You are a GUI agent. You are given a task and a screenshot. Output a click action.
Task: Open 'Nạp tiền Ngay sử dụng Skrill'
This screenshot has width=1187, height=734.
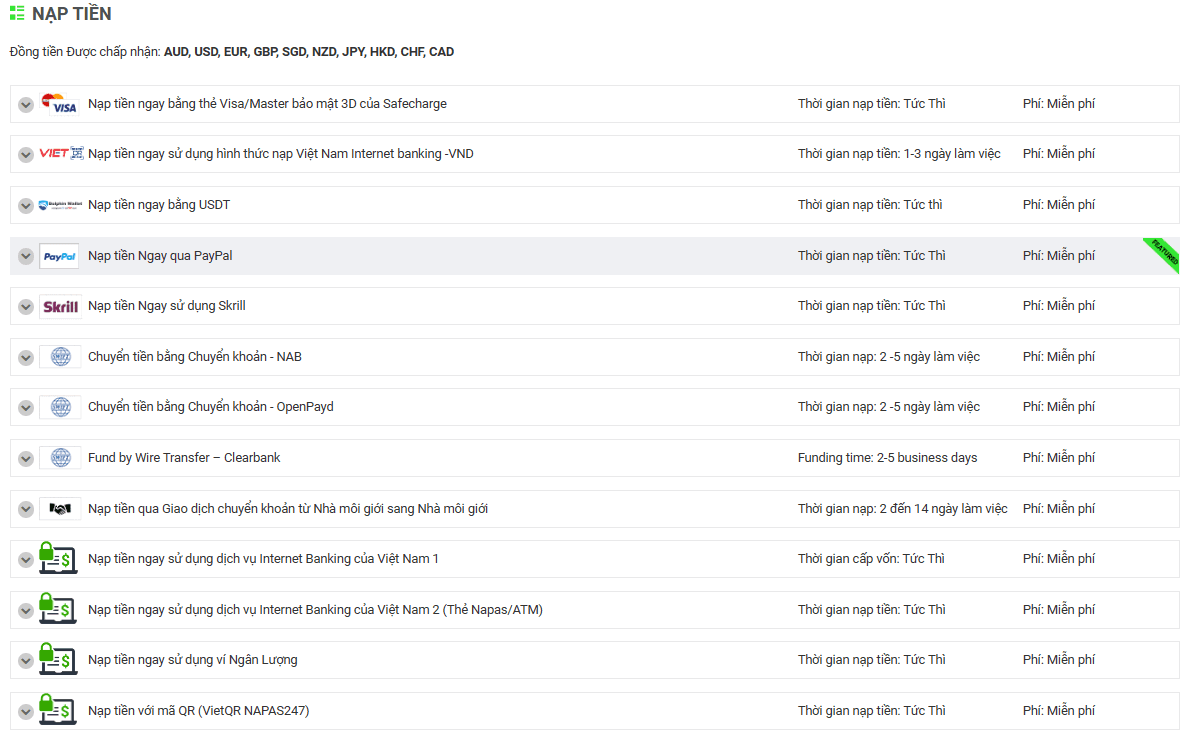click(x=167, y=306)
